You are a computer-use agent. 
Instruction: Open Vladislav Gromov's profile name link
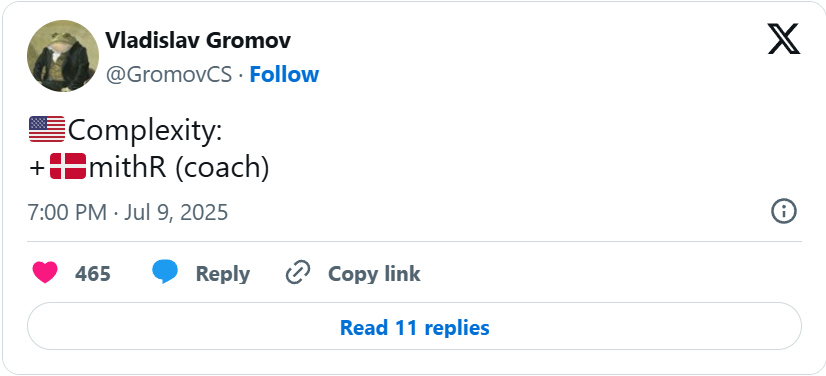pos(198,40)
